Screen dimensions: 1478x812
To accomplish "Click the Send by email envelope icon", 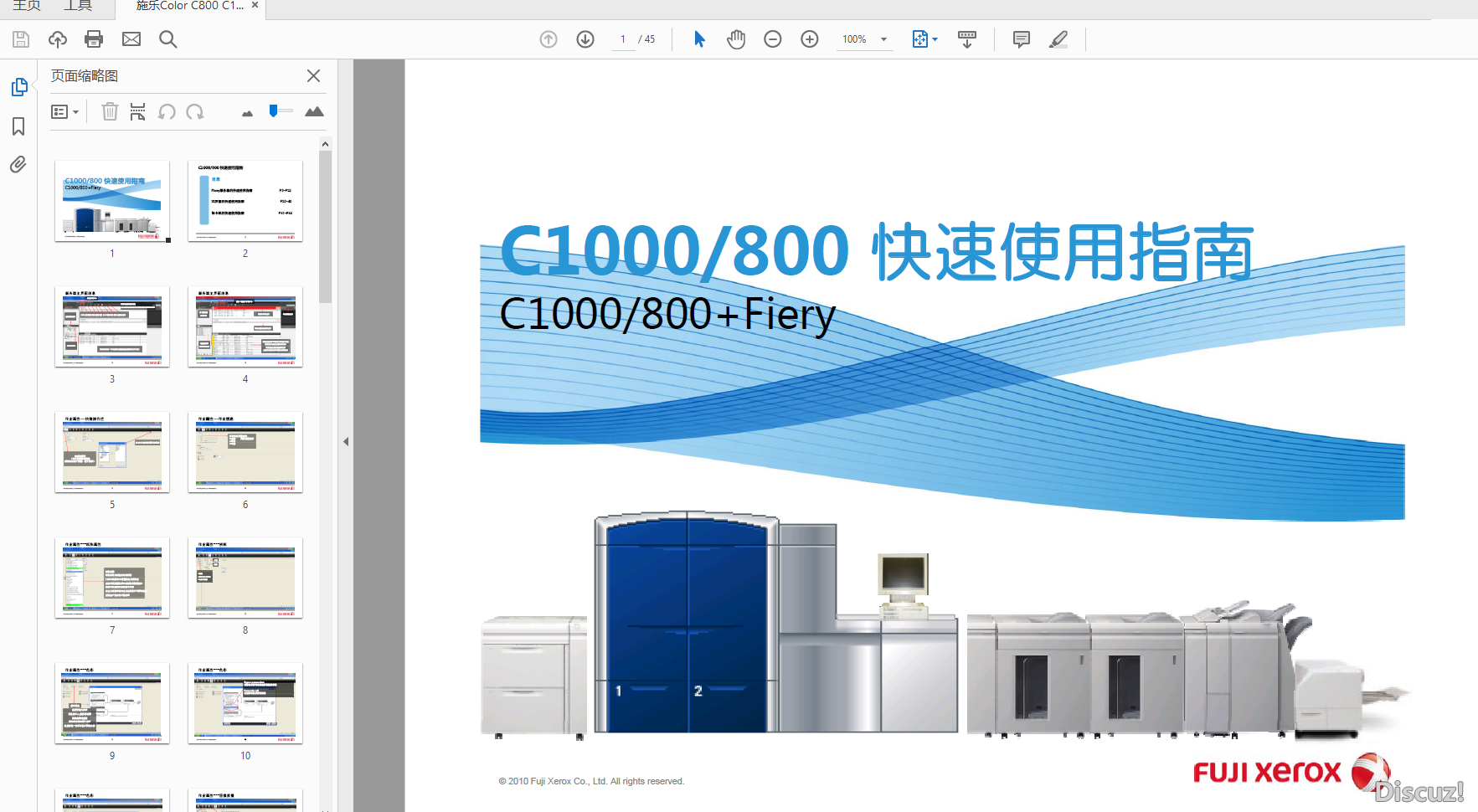I will coord(131,39).
